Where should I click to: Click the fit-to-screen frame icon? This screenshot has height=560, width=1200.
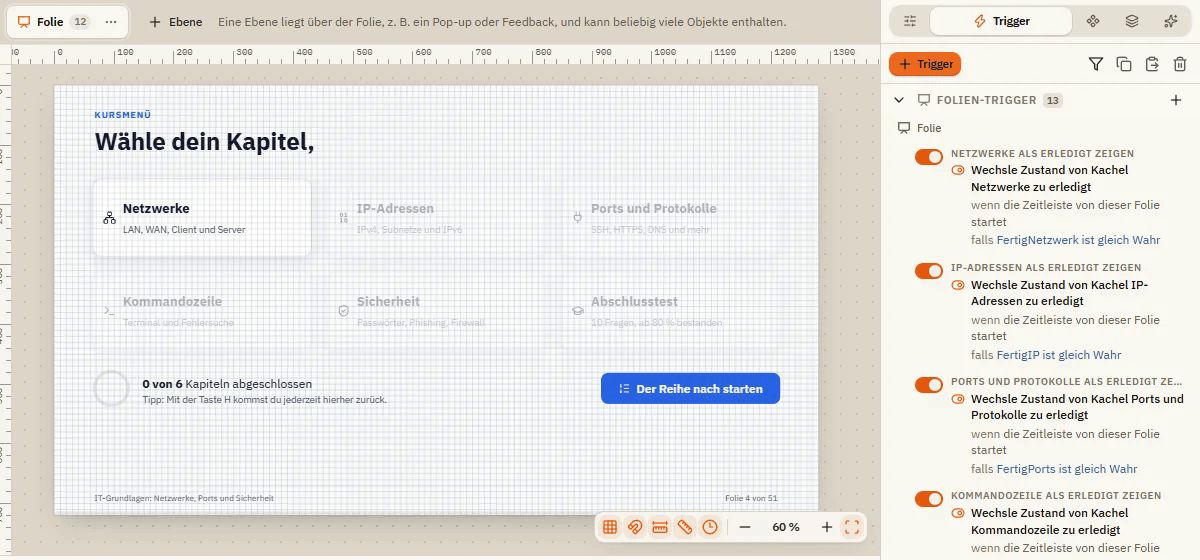852,527
